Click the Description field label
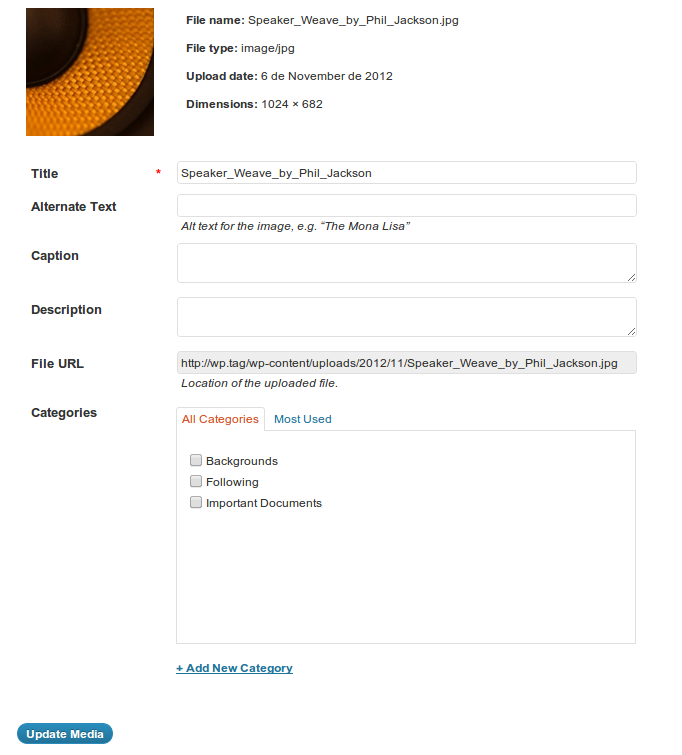The height and width of the screenshot is (755, 682). click(66, 310)
